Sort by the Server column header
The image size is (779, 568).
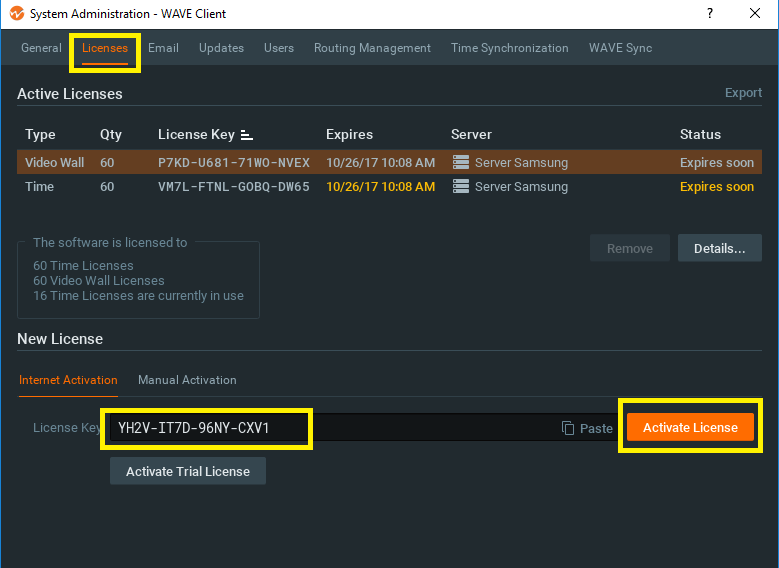pos(471,135)
